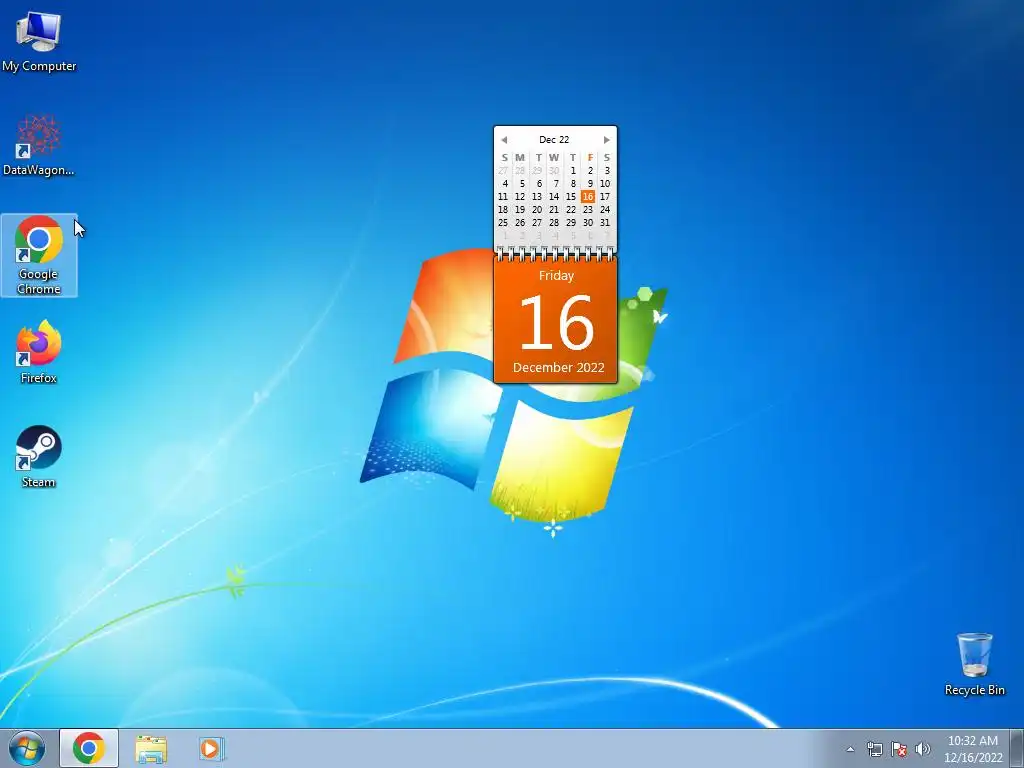1024x768 pixels.
Task: Select date 18 in calendar gadget
Action: click(503, 210)
